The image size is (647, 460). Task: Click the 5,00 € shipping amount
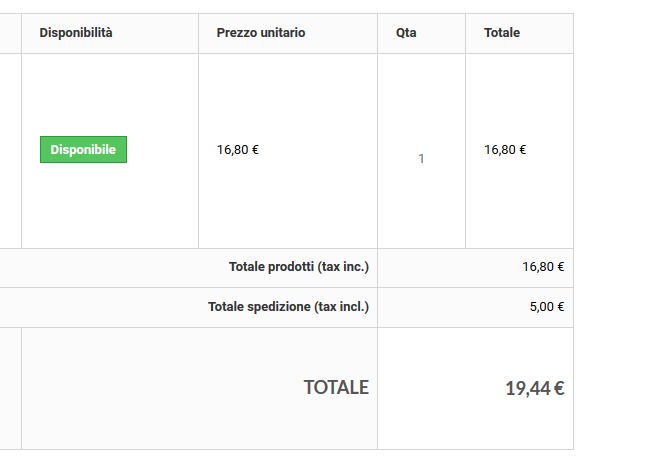click(x=547, y=307)
